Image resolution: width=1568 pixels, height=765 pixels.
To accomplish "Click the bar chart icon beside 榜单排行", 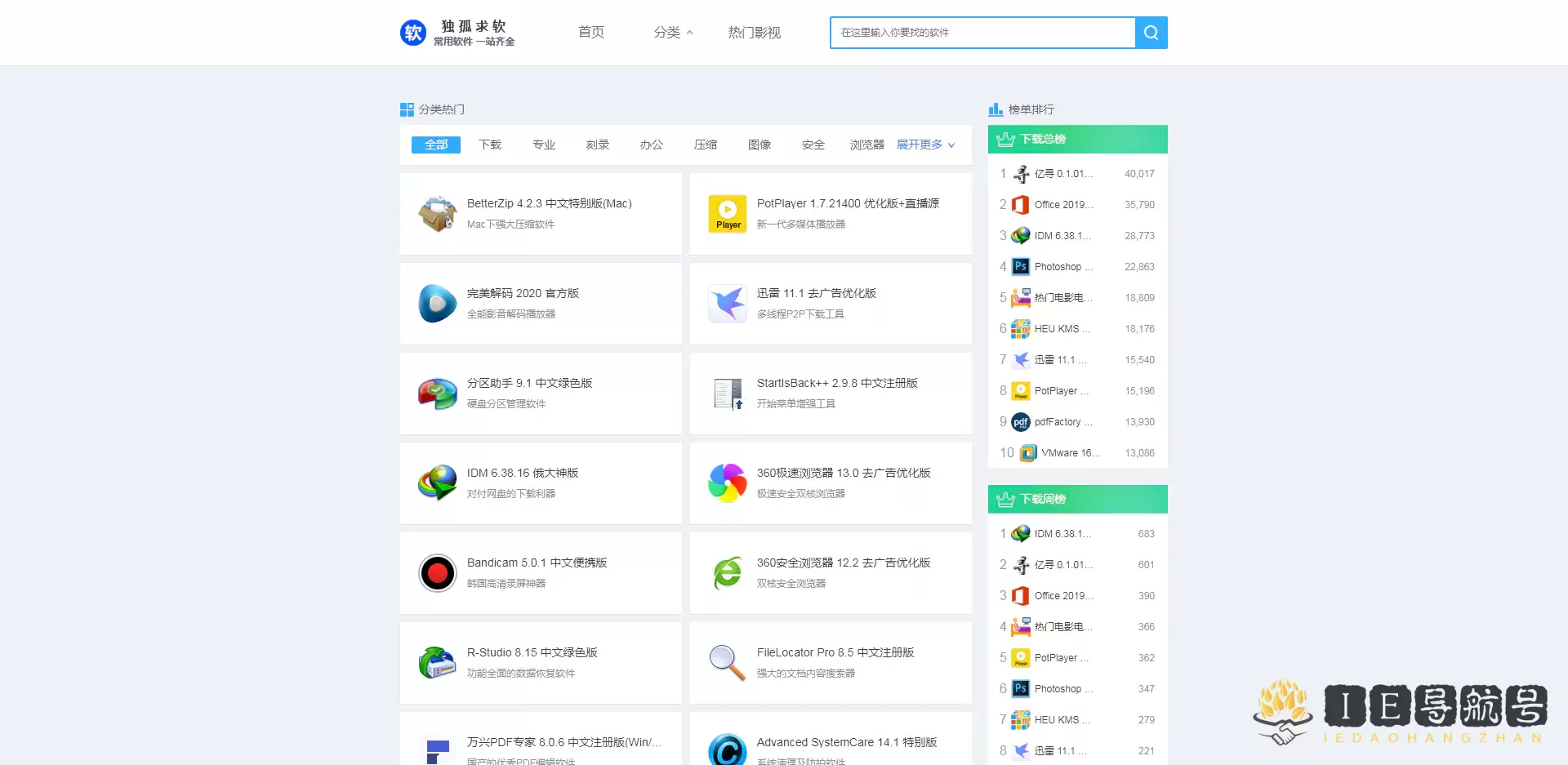I will (x=996, y=109).
